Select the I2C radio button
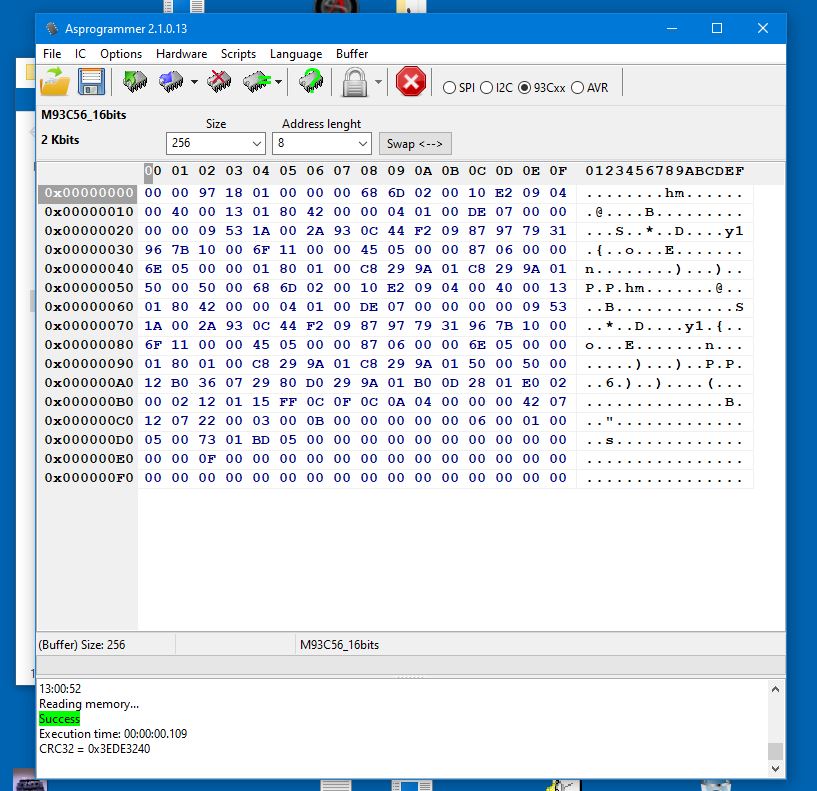Screen dimensions: 817x791 [487, 88]
